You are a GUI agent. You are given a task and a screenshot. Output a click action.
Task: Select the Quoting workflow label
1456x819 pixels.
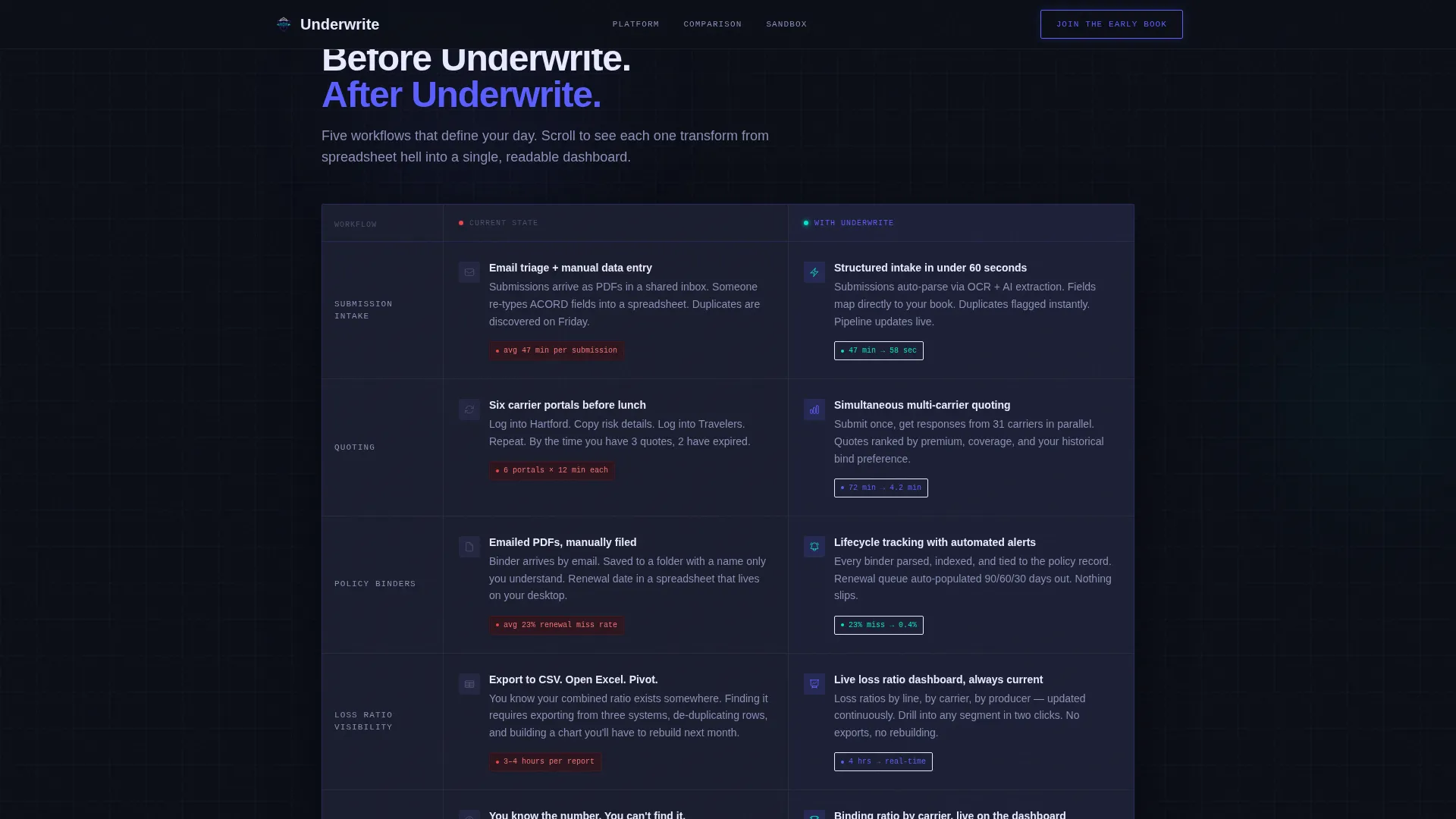pos(355,447)
